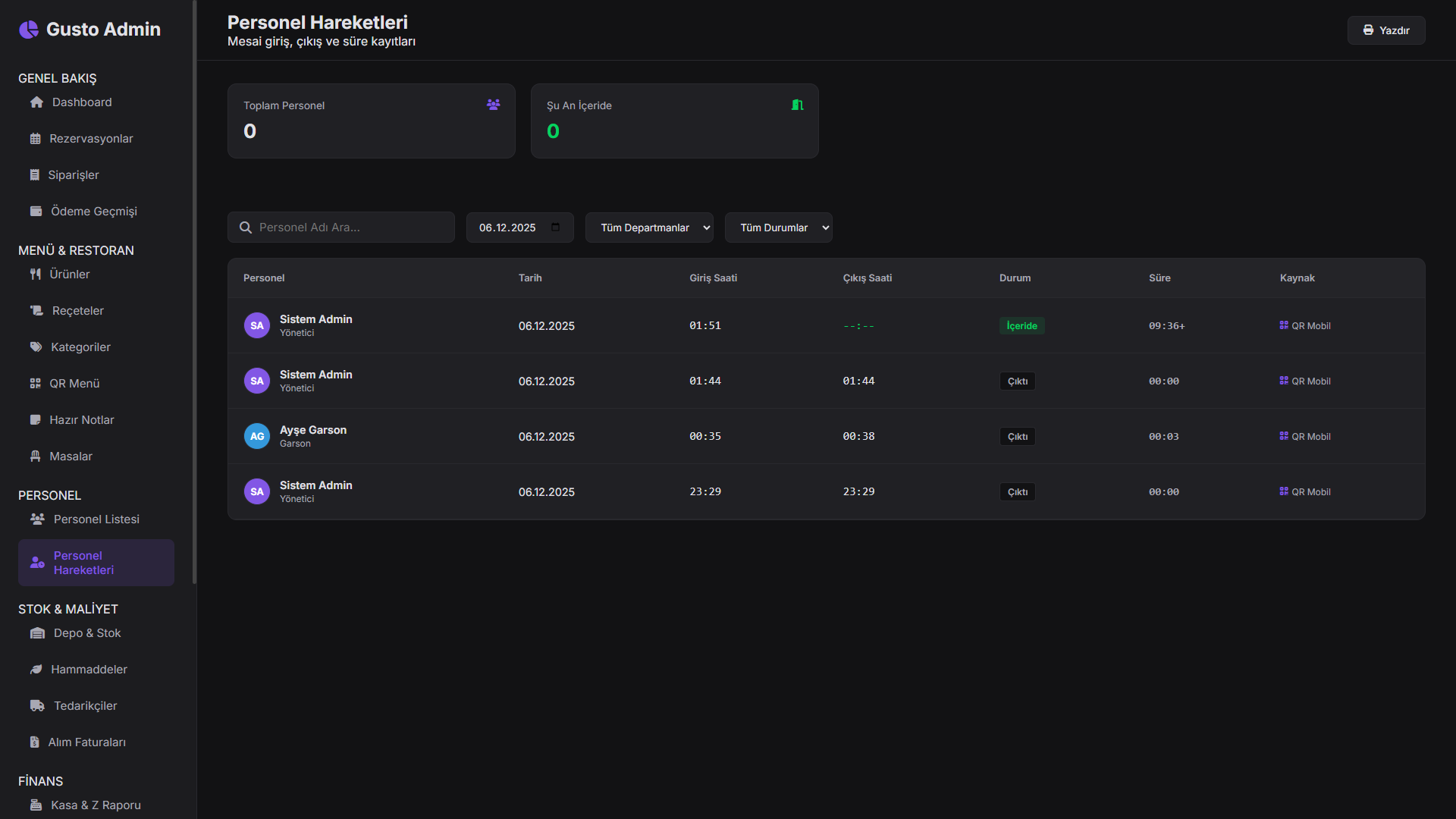The width and height of the screenshot is (1456, 819).
Task: Click the Dashboard home icon
Action: click(36, 102)
